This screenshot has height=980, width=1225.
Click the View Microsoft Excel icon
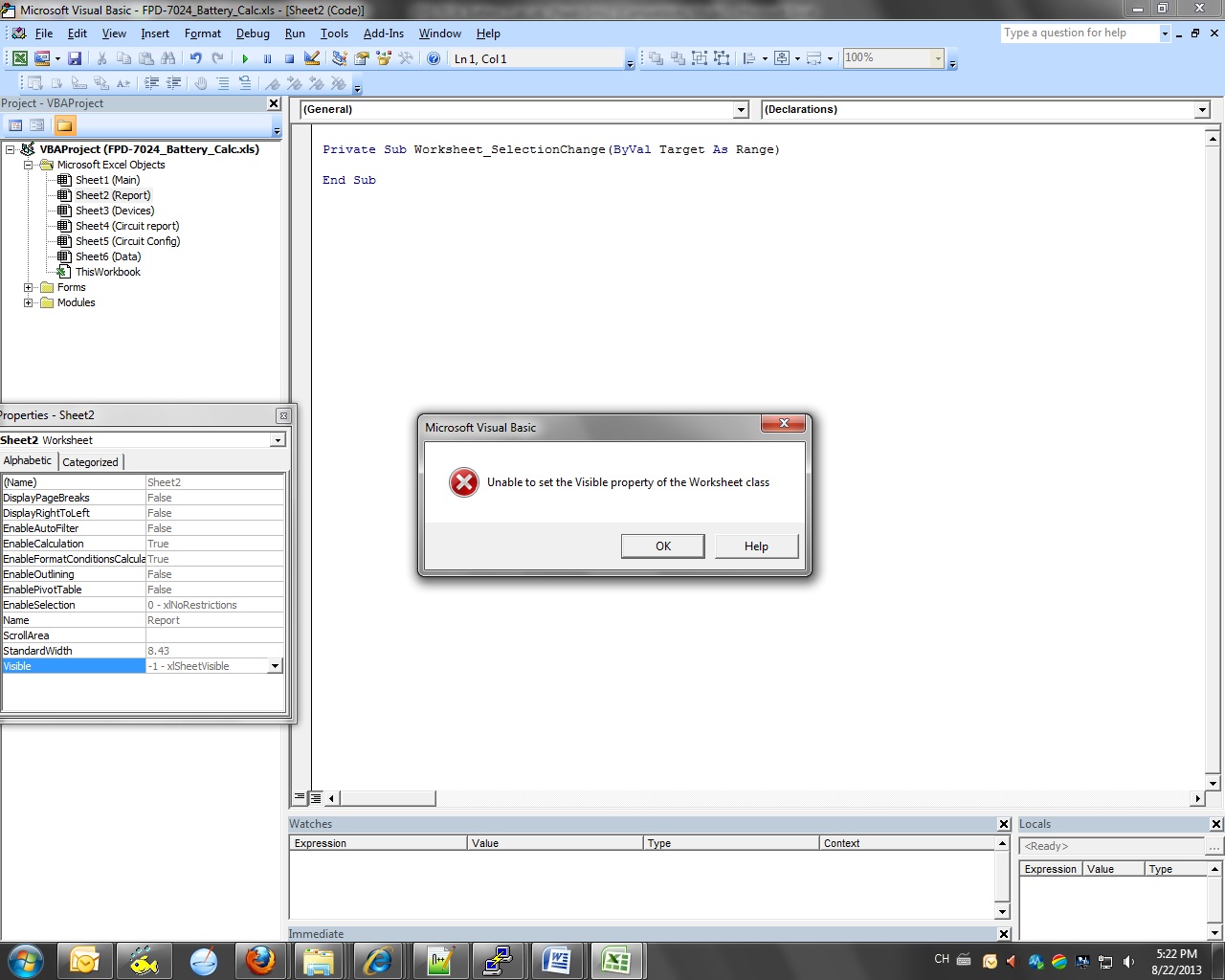[19, 58]
